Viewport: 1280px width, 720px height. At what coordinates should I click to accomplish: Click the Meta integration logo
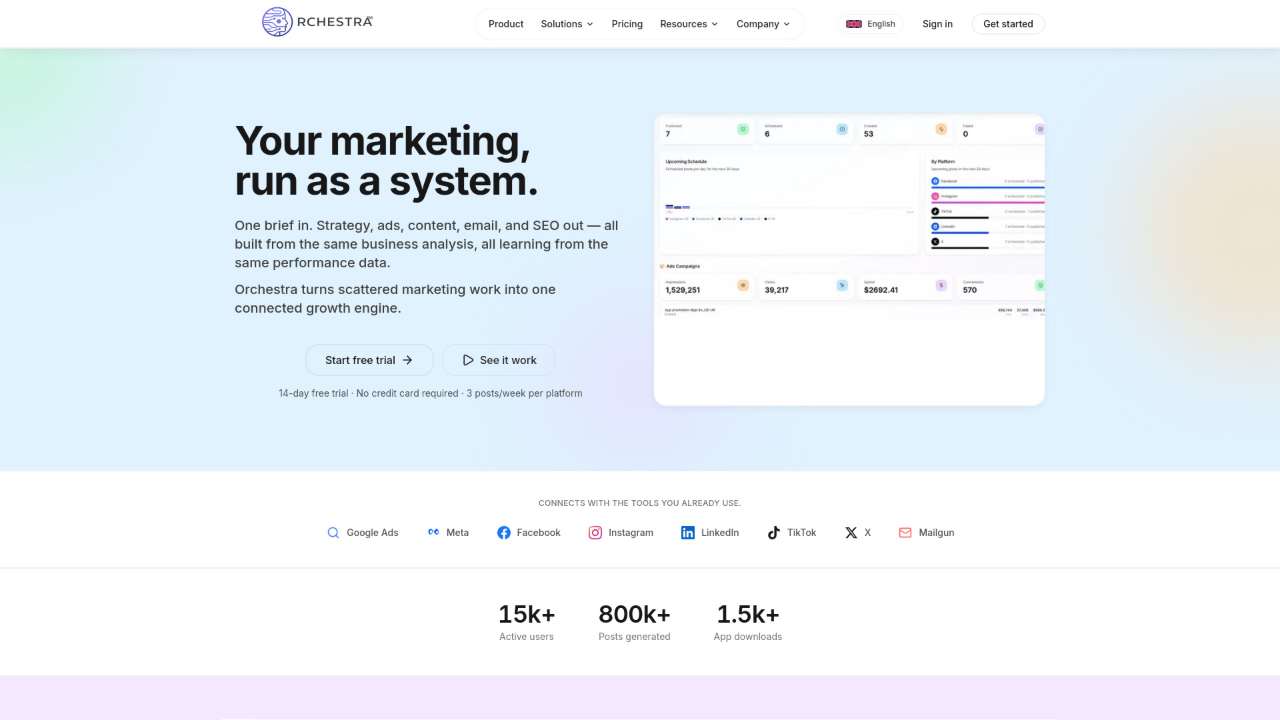tap(434, 533)
